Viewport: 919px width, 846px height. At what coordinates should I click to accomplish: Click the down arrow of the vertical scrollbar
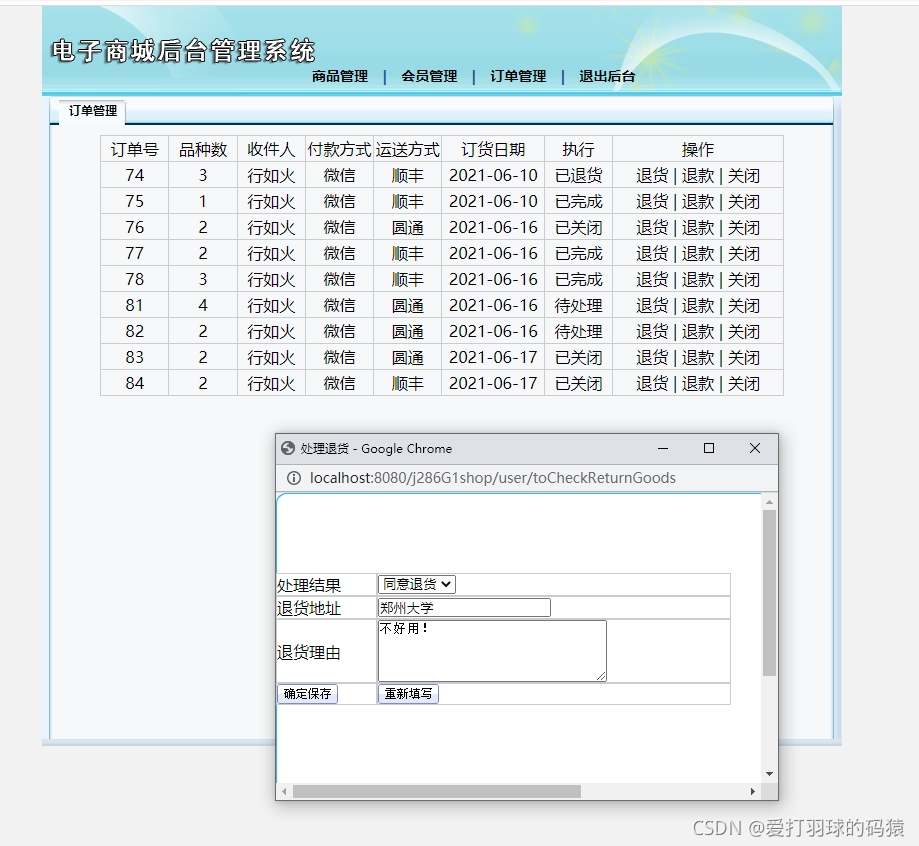pyautogui.click(x=768, y=773)
